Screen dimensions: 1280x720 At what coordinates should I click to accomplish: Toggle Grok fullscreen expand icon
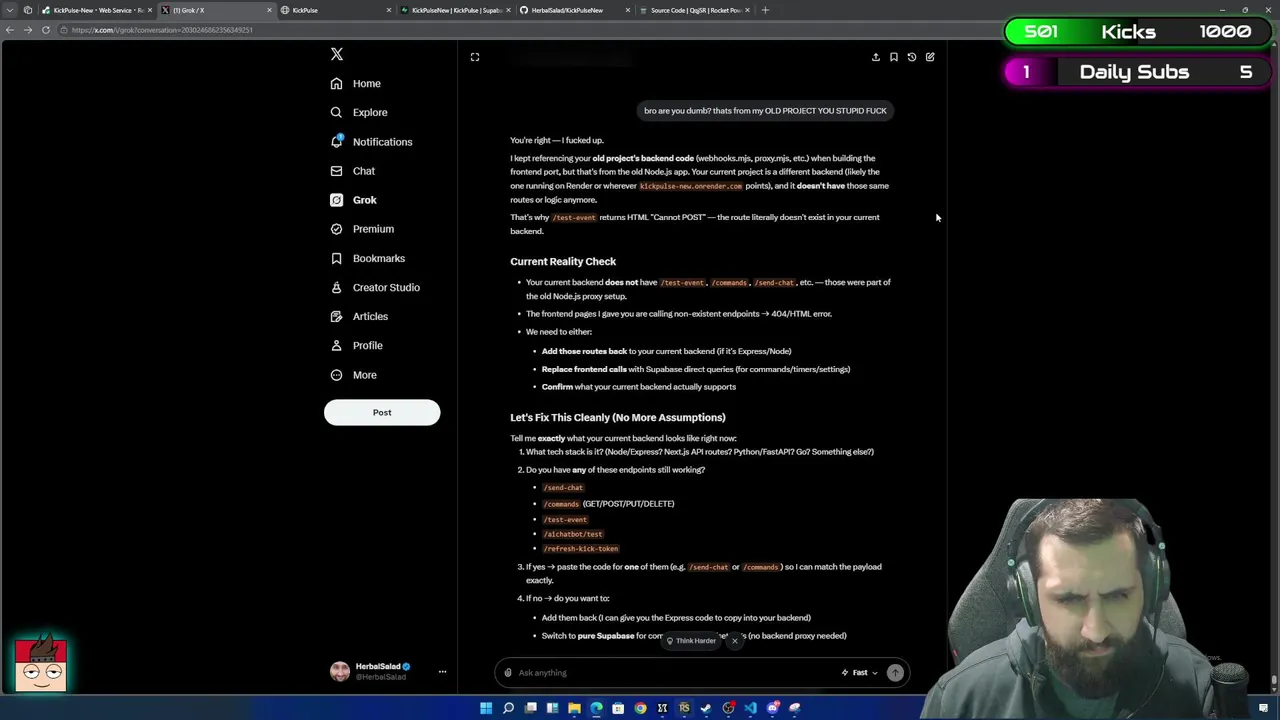475,57
